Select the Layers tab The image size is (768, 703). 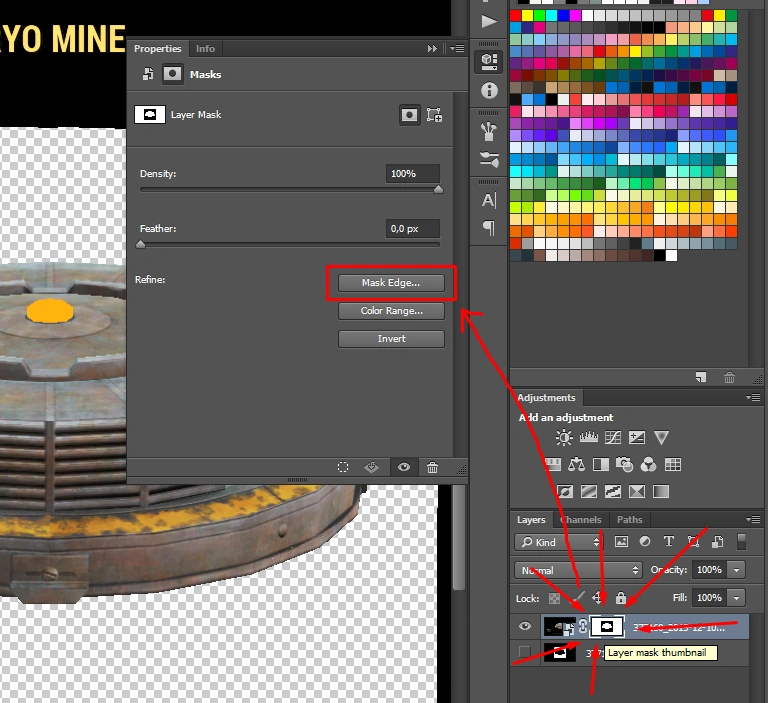(x=531, y=519)
